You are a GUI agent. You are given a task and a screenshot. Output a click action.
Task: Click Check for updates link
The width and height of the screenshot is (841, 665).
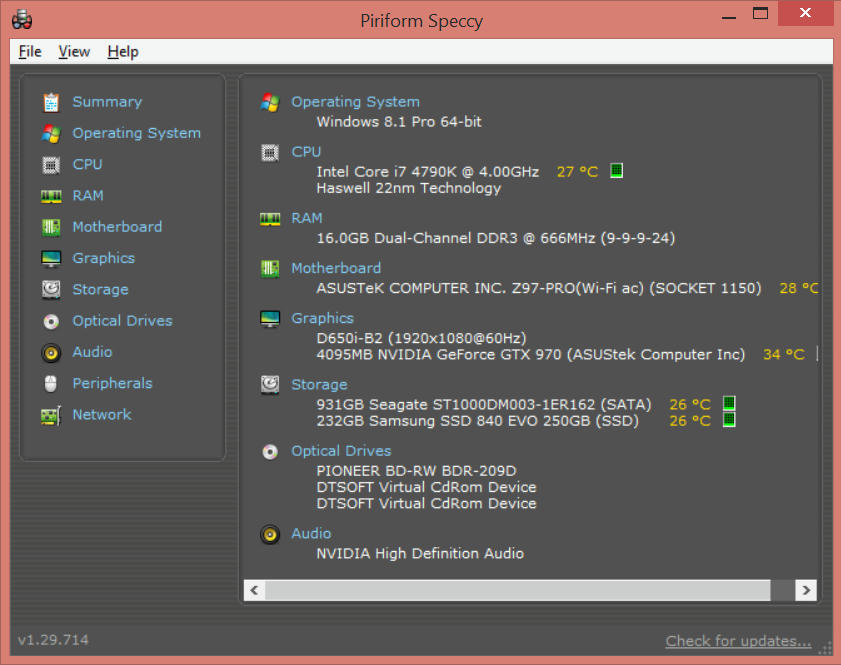click(739, 641)
